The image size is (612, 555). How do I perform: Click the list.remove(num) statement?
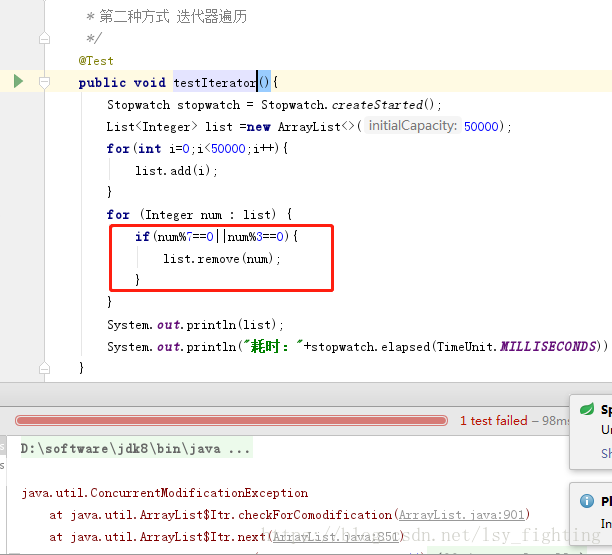pyautogui.click(x=222, y=259)
